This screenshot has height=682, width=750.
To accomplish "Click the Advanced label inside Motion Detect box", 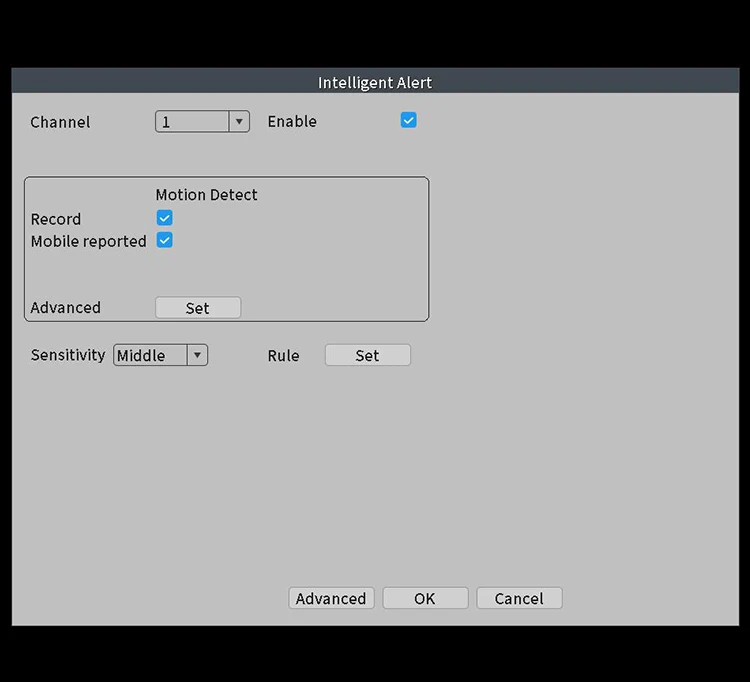I will 66,308.
